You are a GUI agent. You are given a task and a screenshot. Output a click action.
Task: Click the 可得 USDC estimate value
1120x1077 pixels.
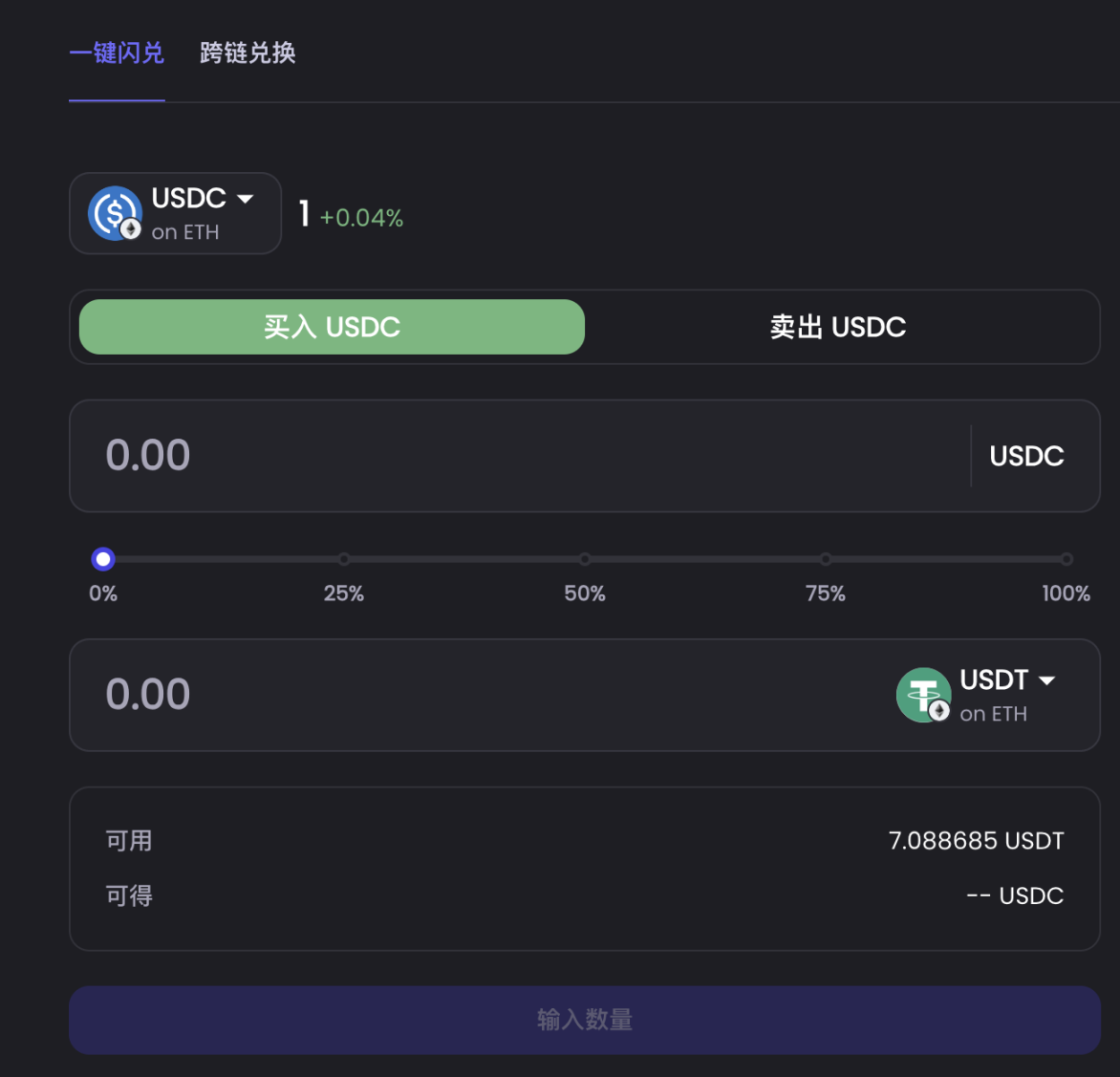pos(1015,896)
